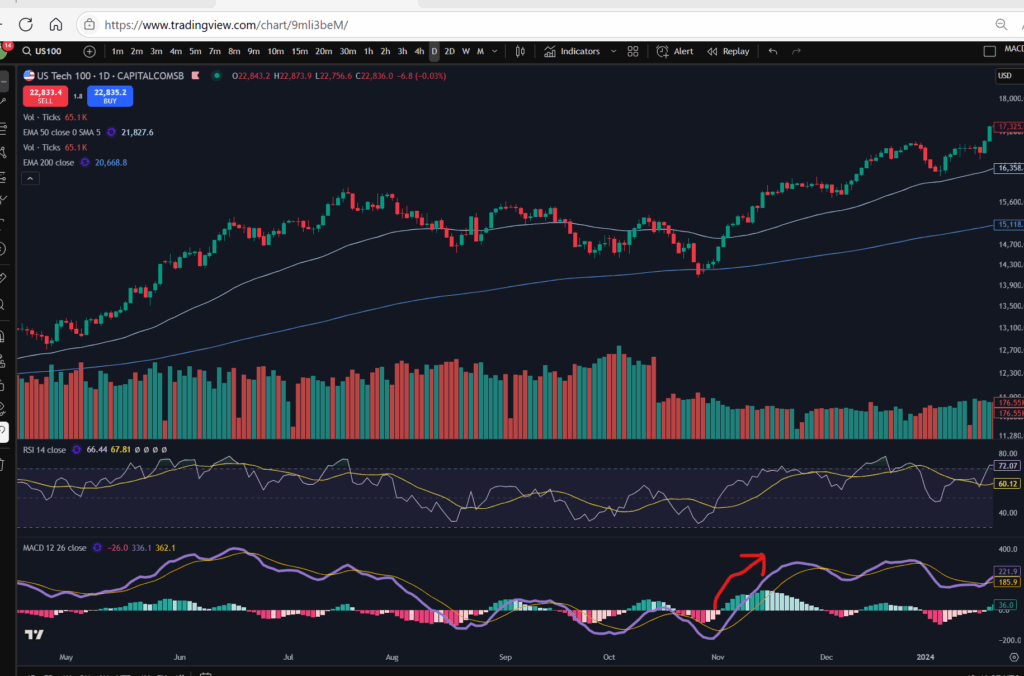The image size is (1024, 676).
Task: Create a new Alert
Action: coord(675,51)
